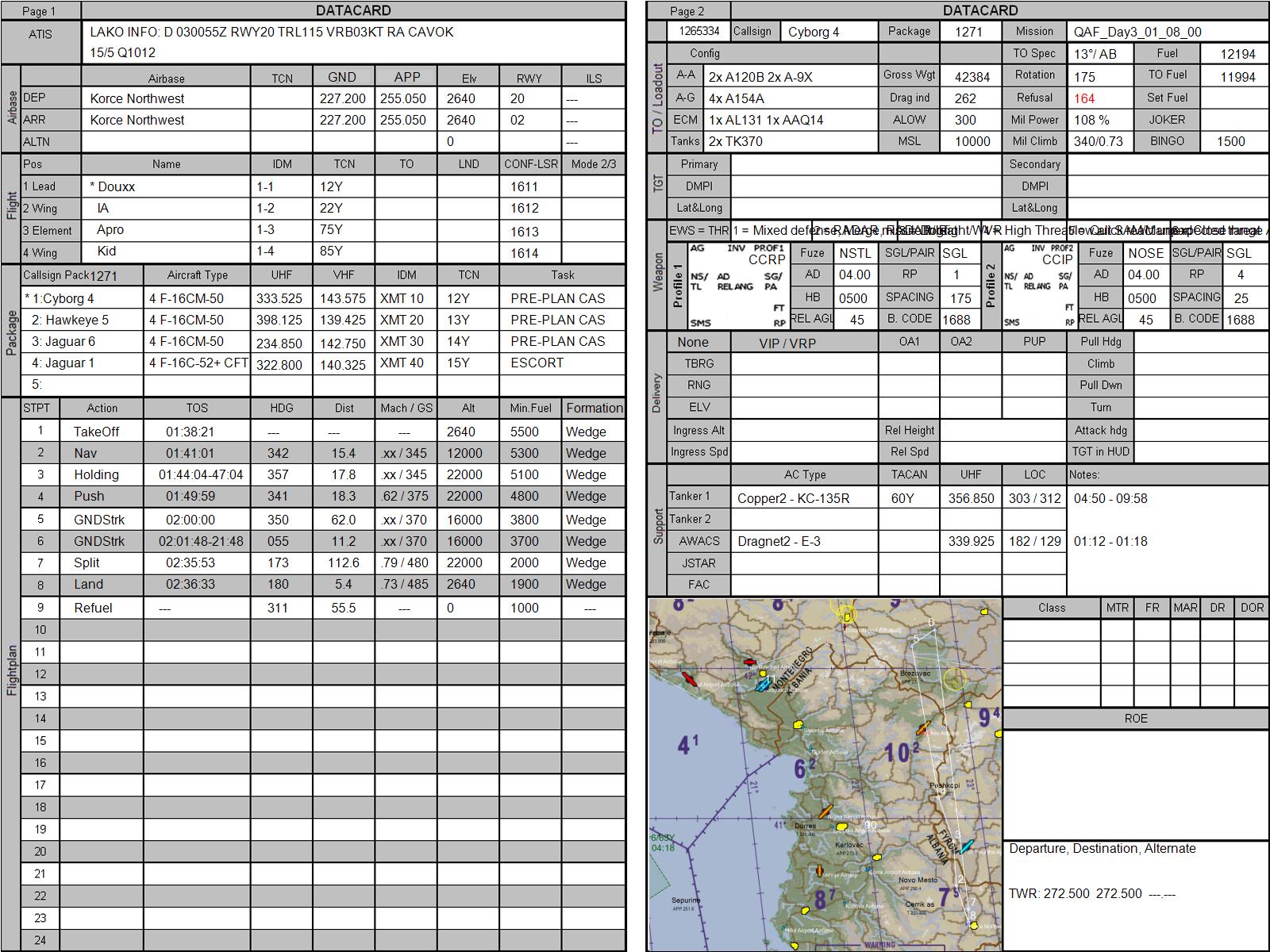Viewport: 1270px width, 952px height.
Task: Select steerpoint 4 action Push
Action: click(89, 497)
